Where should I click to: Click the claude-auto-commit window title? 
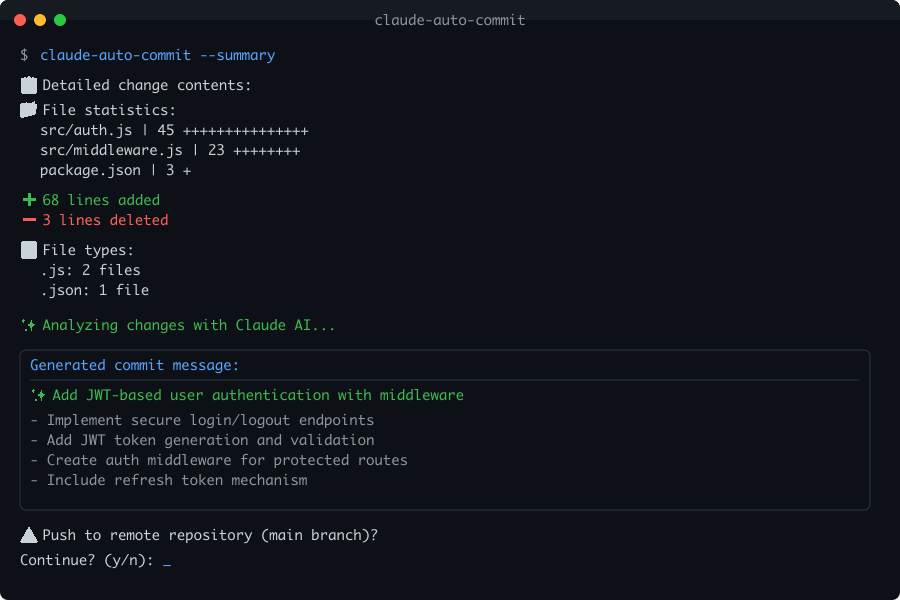(449, 19)
